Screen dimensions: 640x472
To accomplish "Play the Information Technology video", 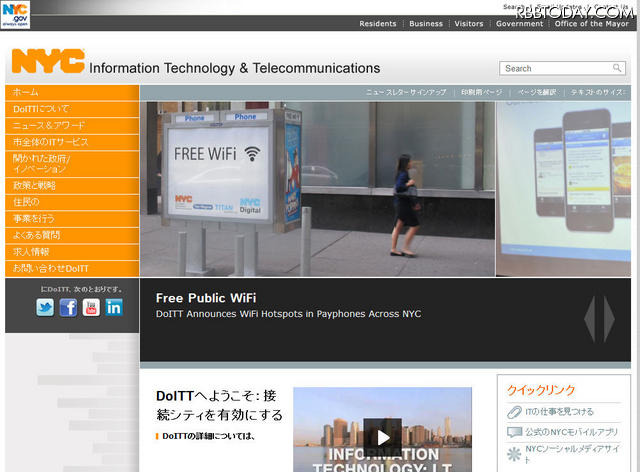I will click(382, 437).
